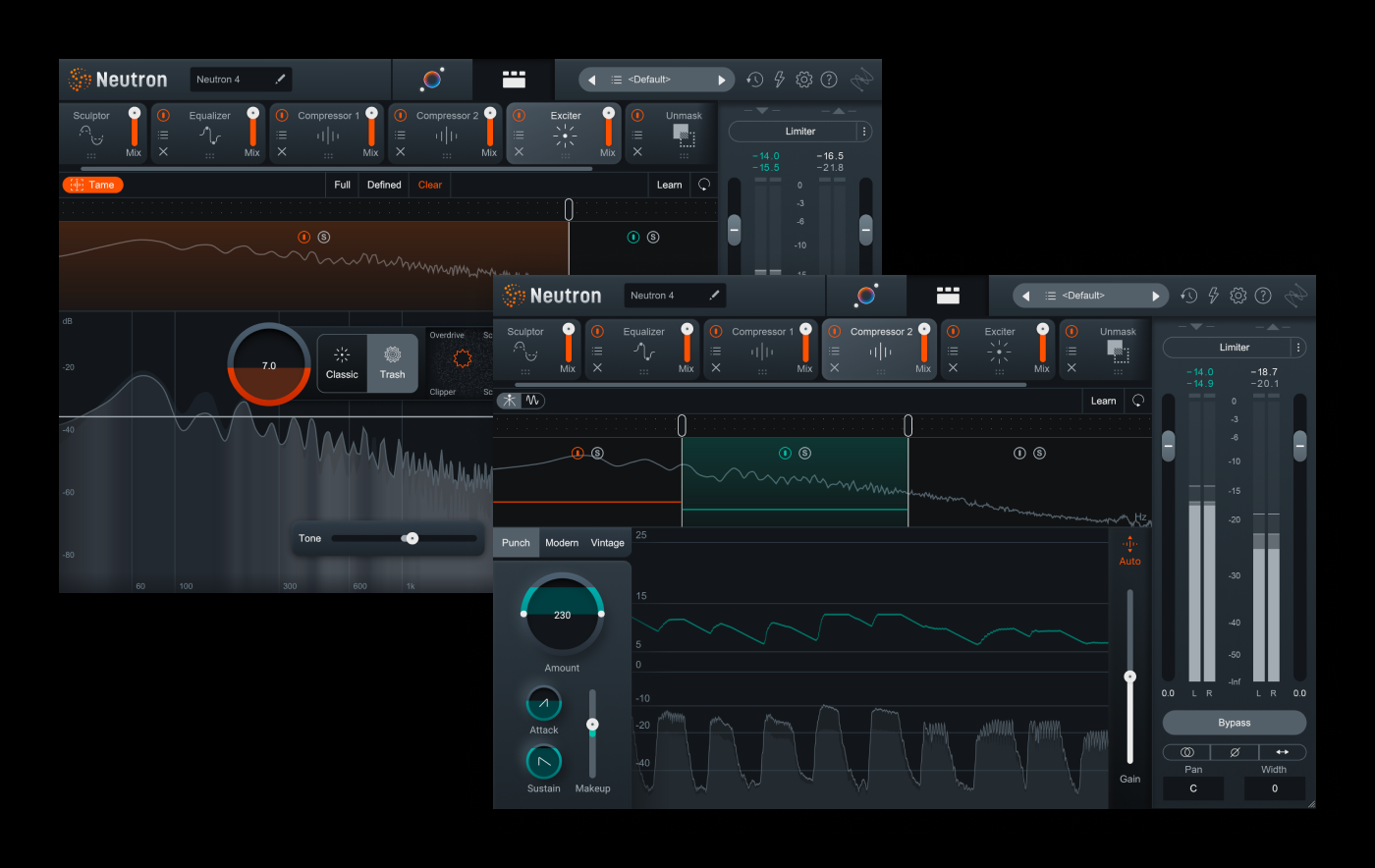The height and width of the screenshot is (868, 1375).
Task: Bypass the middle teal band in the front window
Action: click(785, 453)
